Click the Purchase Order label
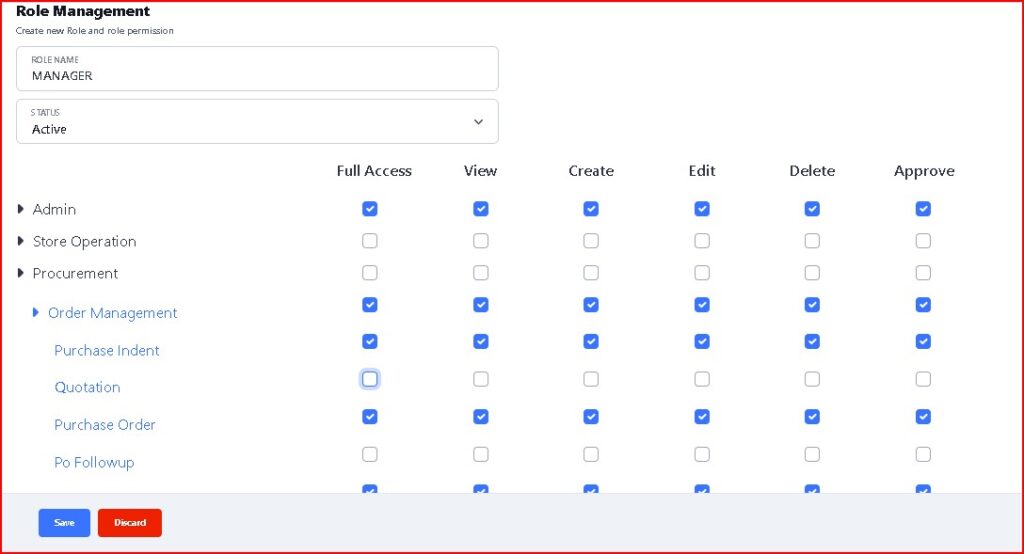 105,425
